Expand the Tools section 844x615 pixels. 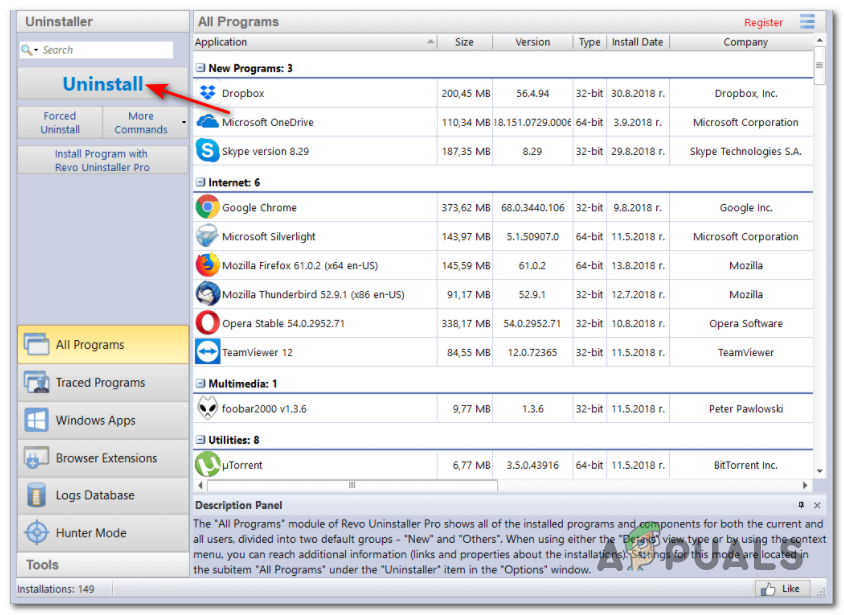103,564
